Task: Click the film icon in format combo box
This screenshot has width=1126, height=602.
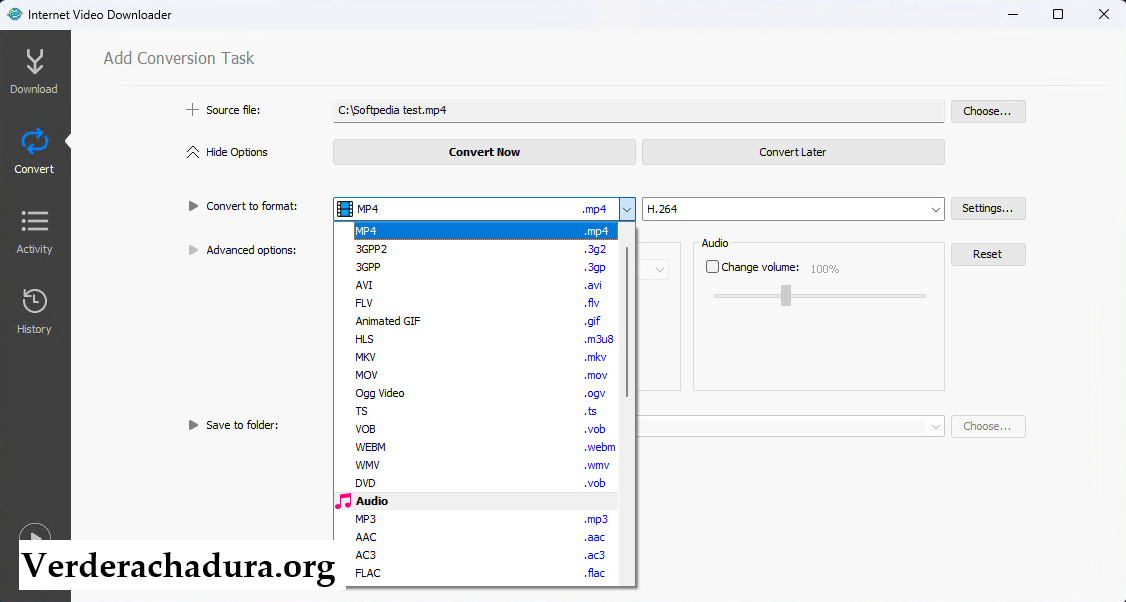Action: pos(345,209)
